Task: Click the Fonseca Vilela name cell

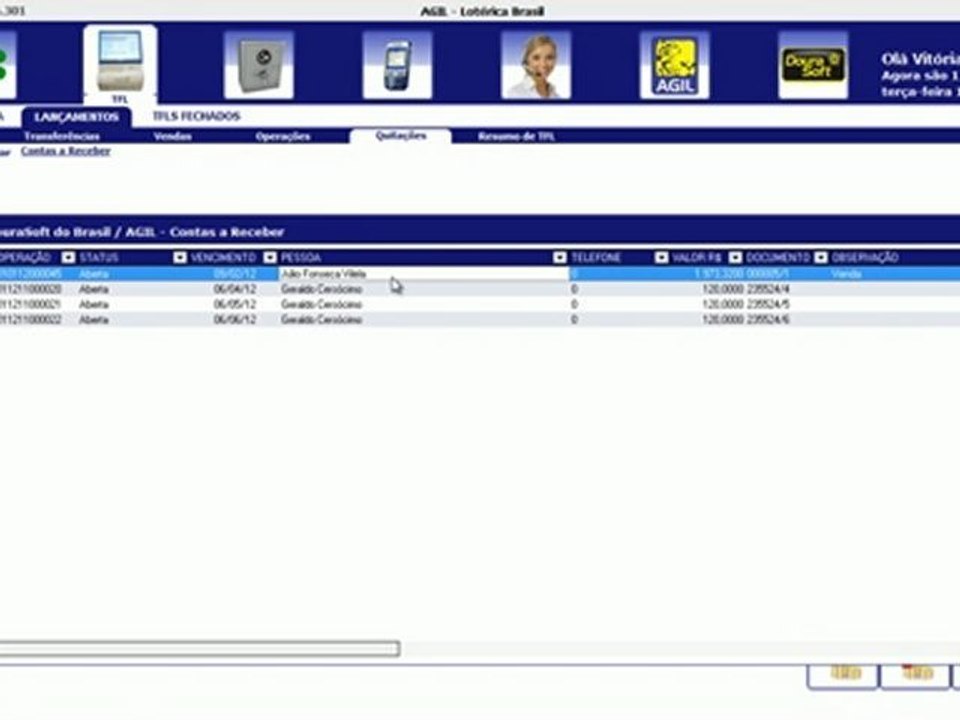Action: pos(424,274)
